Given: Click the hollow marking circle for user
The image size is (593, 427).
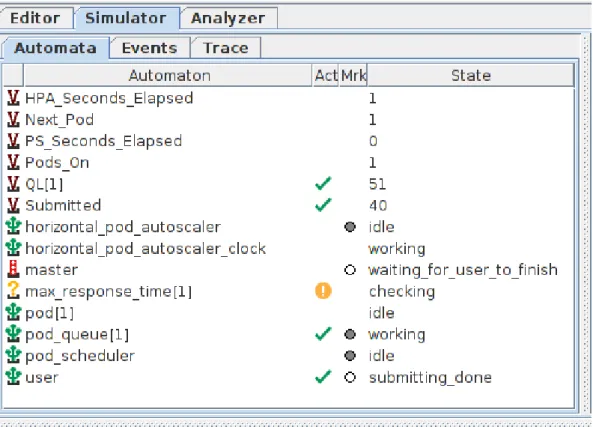Looking at the screenshot, I should point(350,377).
